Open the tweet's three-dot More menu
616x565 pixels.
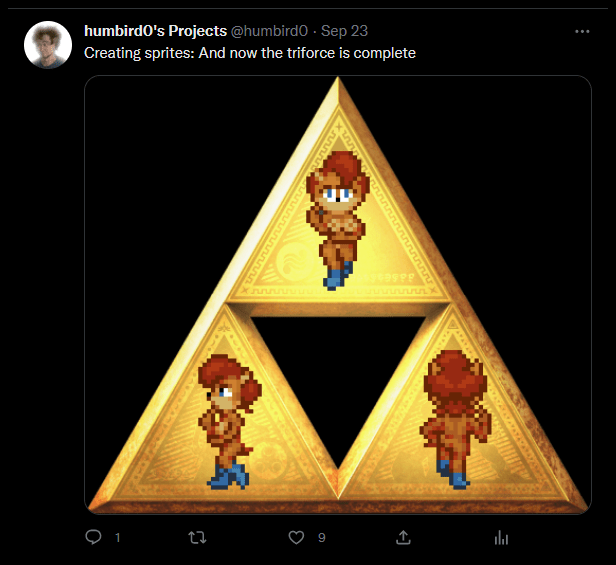click(x=583, y=32)
